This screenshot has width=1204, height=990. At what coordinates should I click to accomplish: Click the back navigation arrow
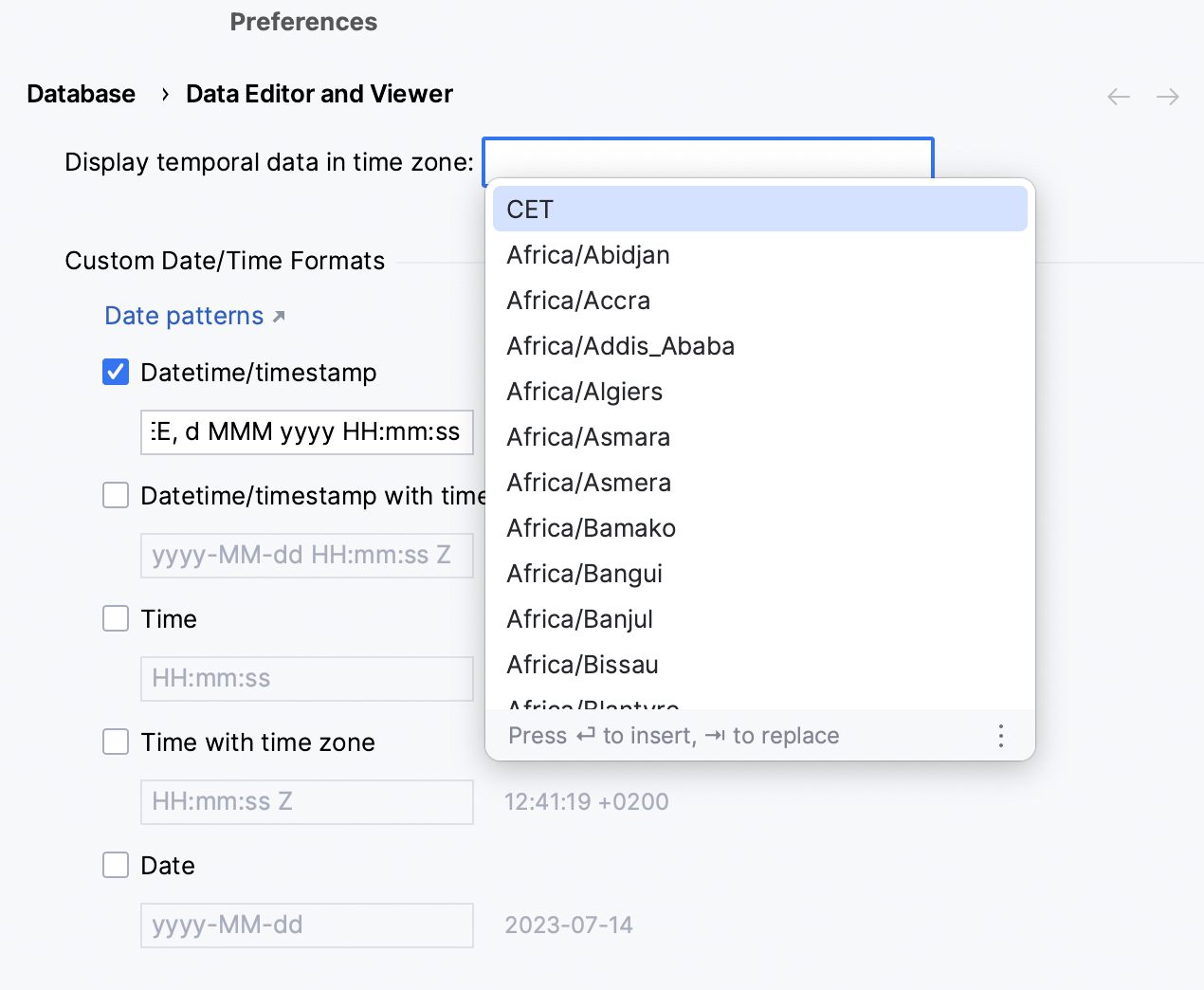click(x=1119, y=97)
